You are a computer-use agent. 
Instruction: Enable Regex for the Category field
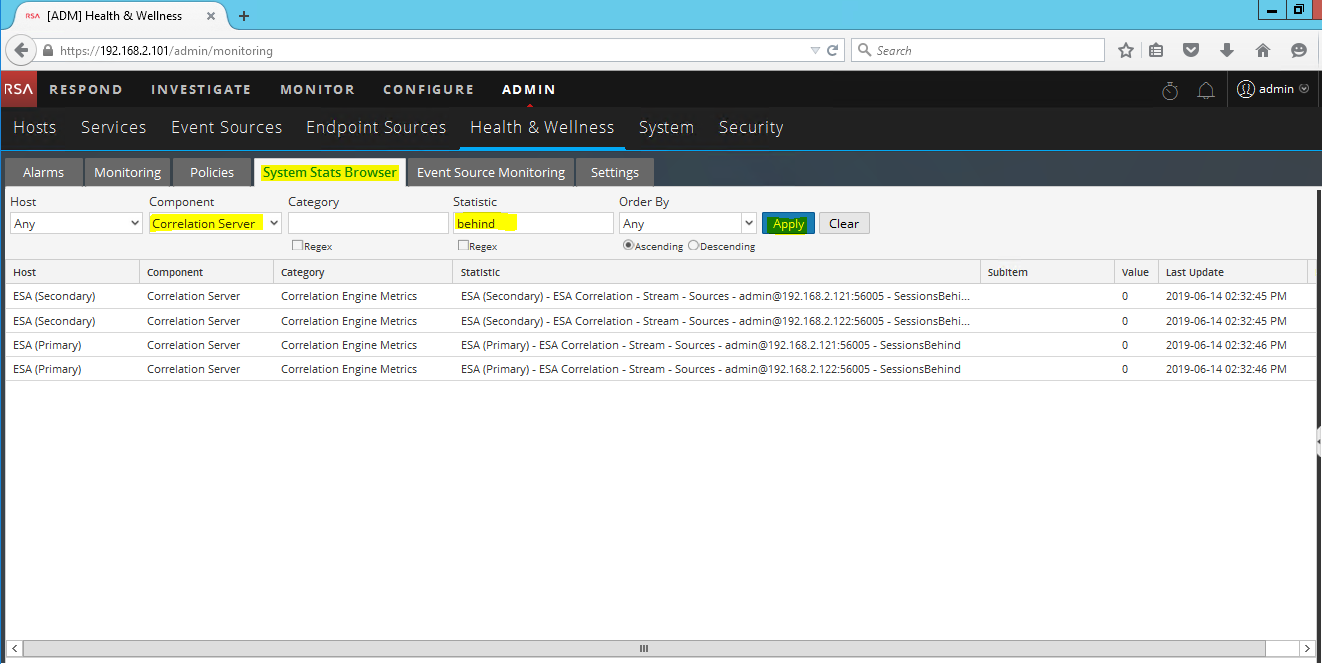(x=297, y=245)
